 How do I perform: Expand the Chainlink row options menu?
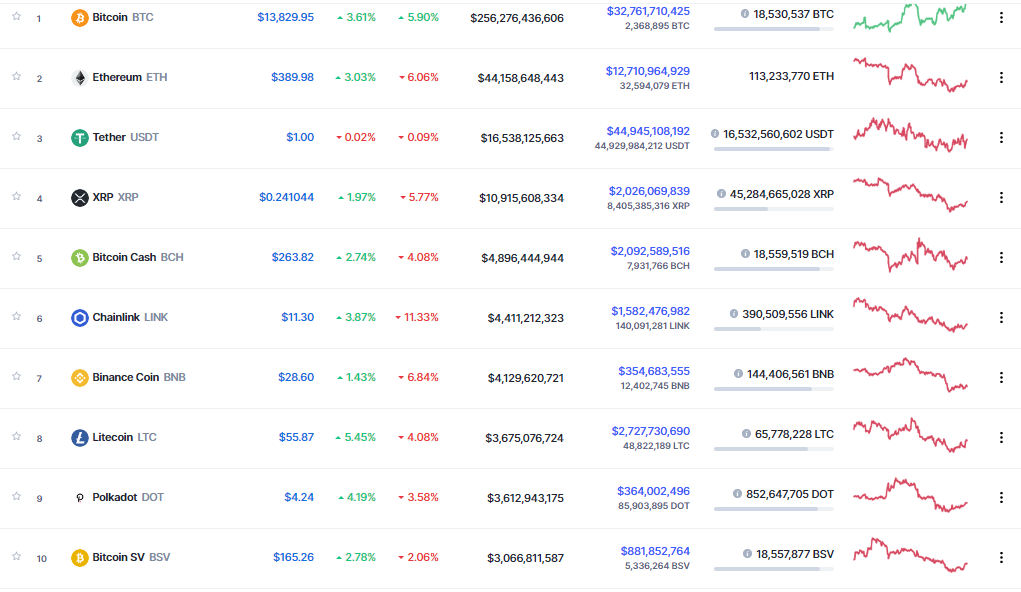tap(1001, 318)
